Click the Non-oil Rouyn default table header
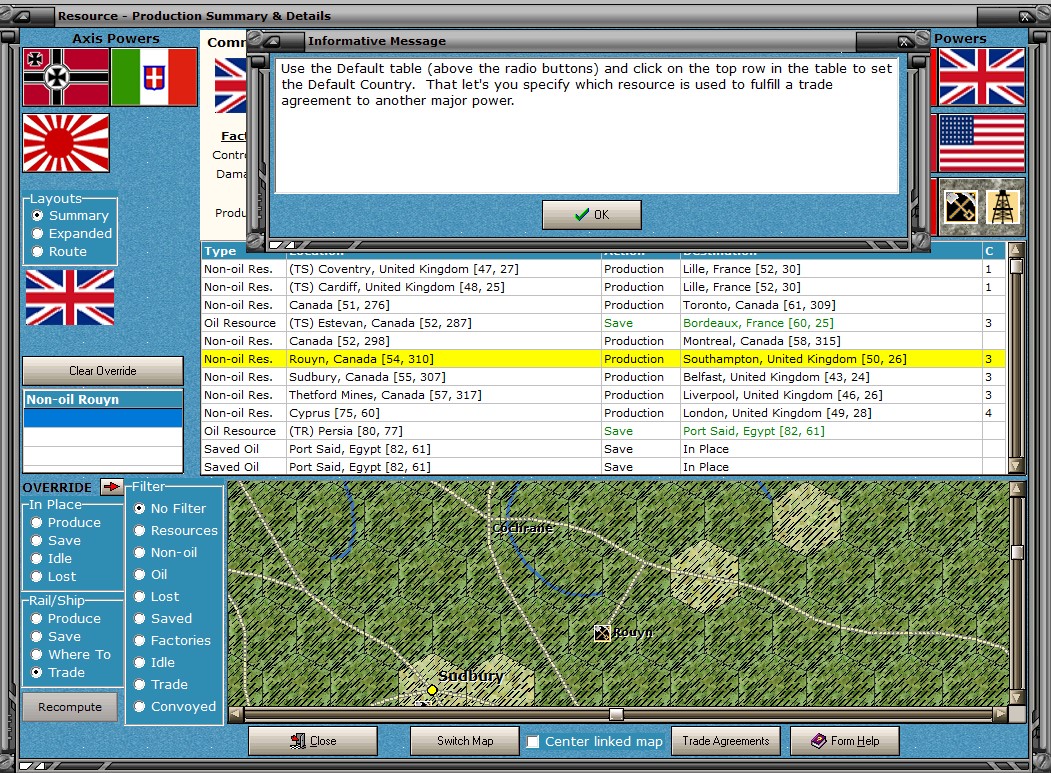 (x=103, y=400)
